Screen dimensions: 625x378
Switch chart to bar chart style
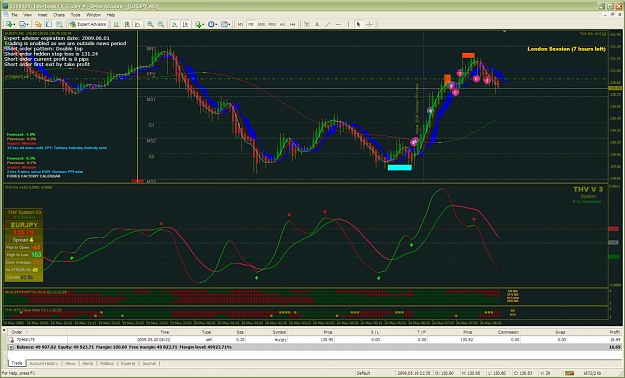pyautogui.click(x=116, y=24)
